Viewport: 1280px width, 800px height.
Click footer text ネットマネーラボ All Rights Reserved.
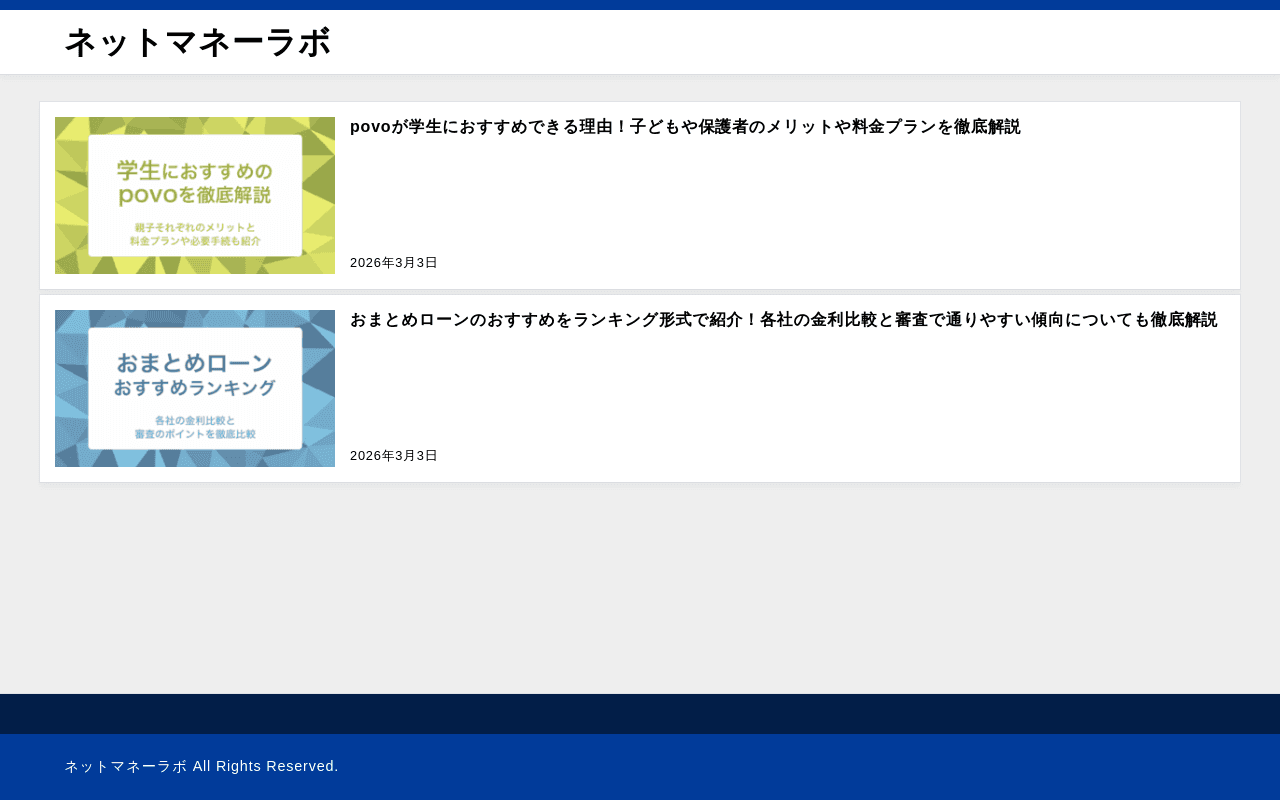click(202, 766)
